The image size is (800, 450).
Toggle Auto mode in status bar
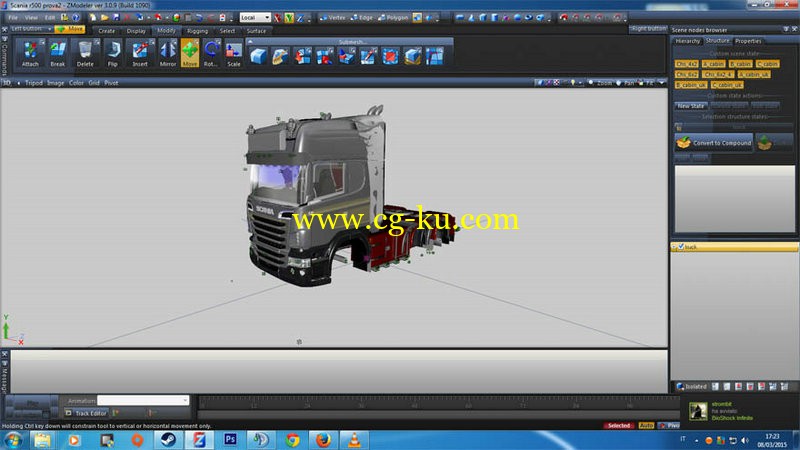(x=646, y=425)
